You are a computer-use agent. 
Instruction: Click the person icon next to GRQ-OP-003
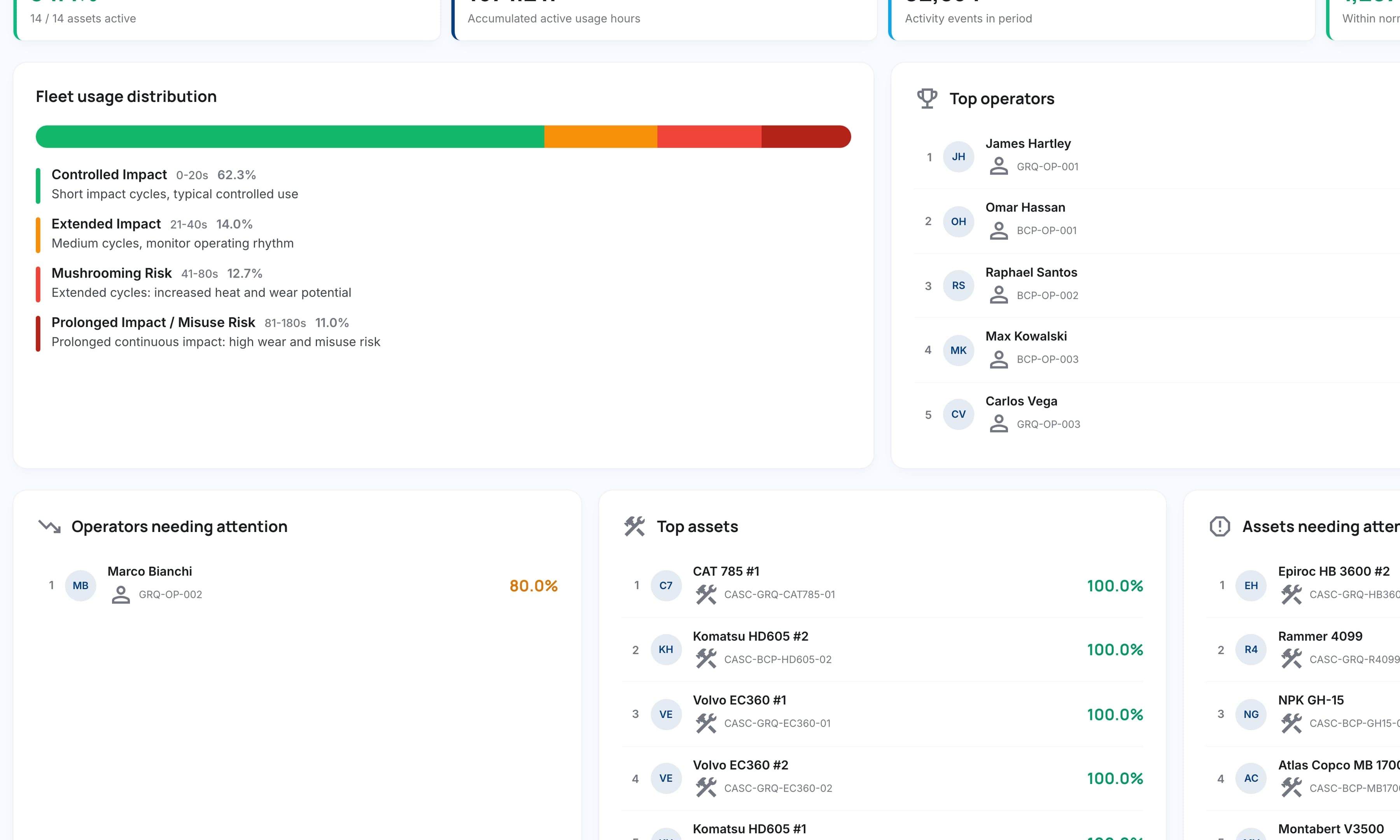click(x=999, y=424)
